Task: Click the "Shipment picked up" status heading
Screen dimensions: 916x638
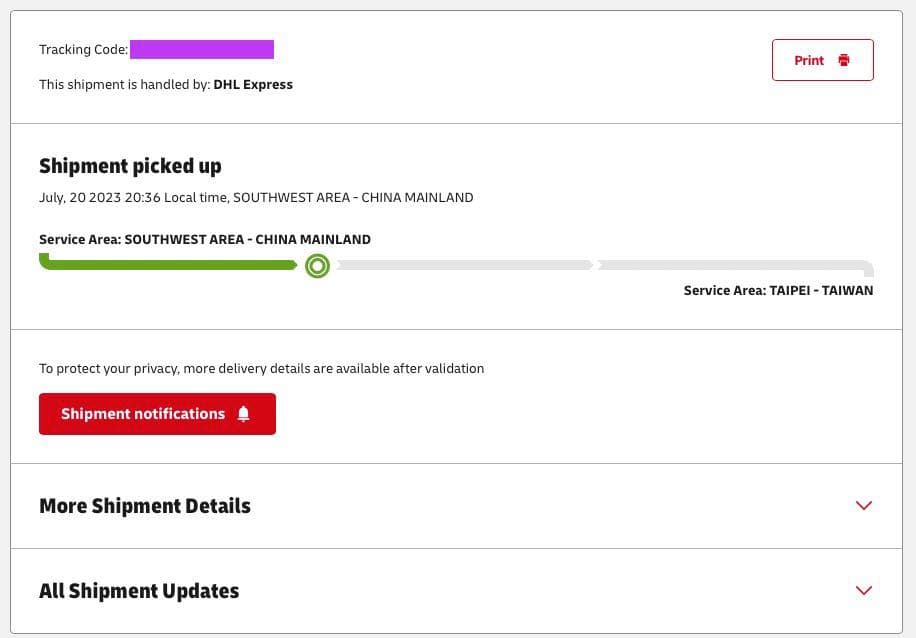Action: [130, 166]
